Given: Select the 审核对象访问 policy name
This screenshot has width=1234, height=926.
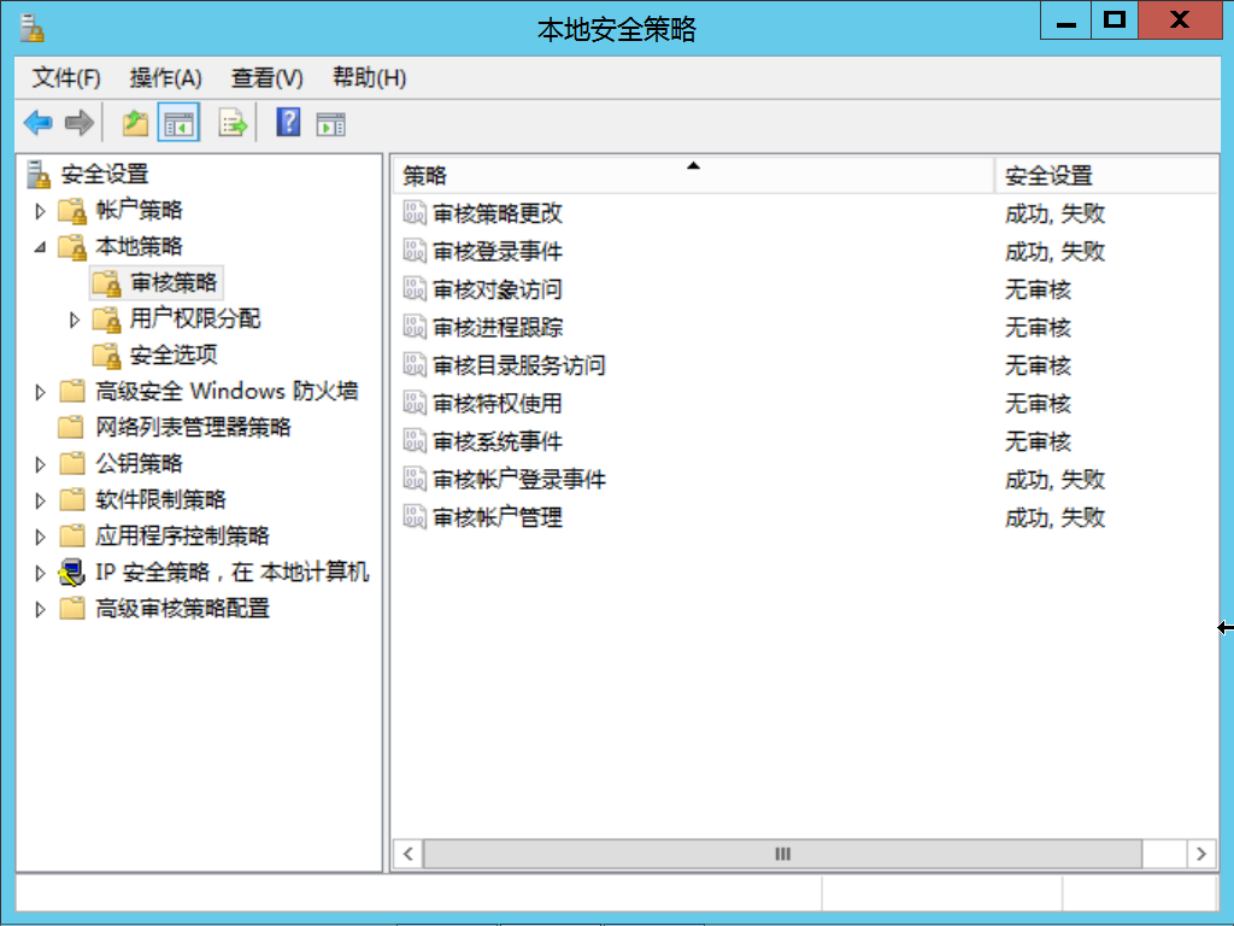Looking at the screenshot, I should [x=497, y=289].
